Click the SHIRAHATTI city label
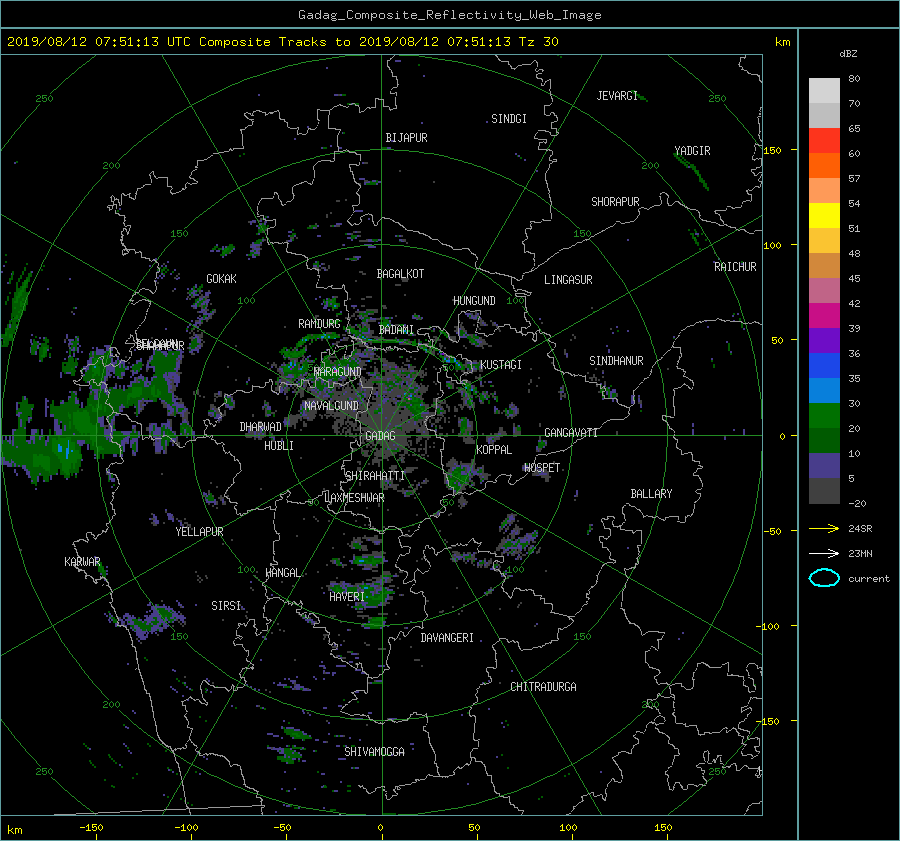This screenshot has height=841, width=900. click(x=375, y=476)
